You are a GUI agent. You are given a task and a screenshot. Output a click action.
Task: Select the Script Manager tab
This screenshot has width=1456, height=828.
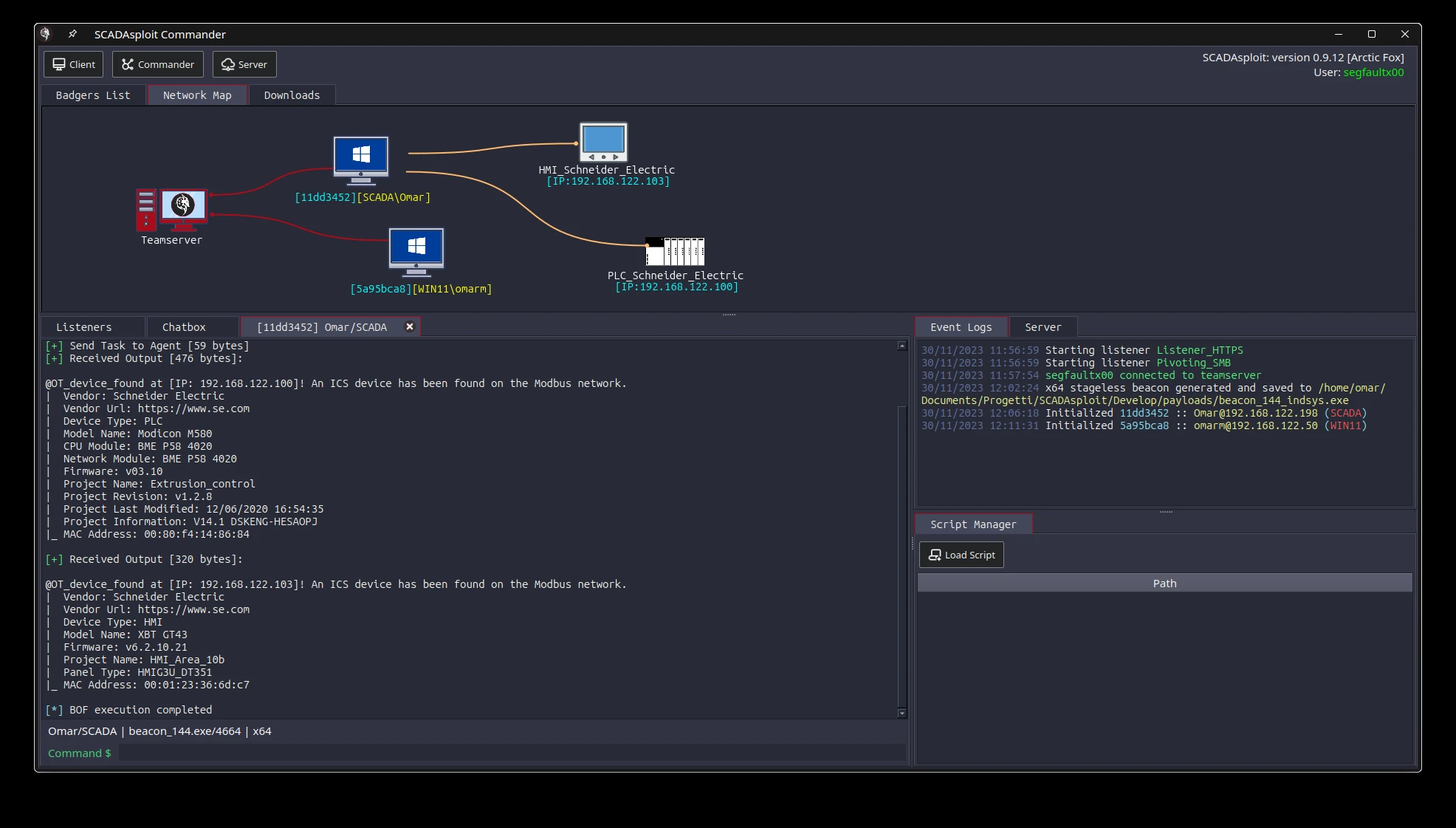[x=973, y=524]
